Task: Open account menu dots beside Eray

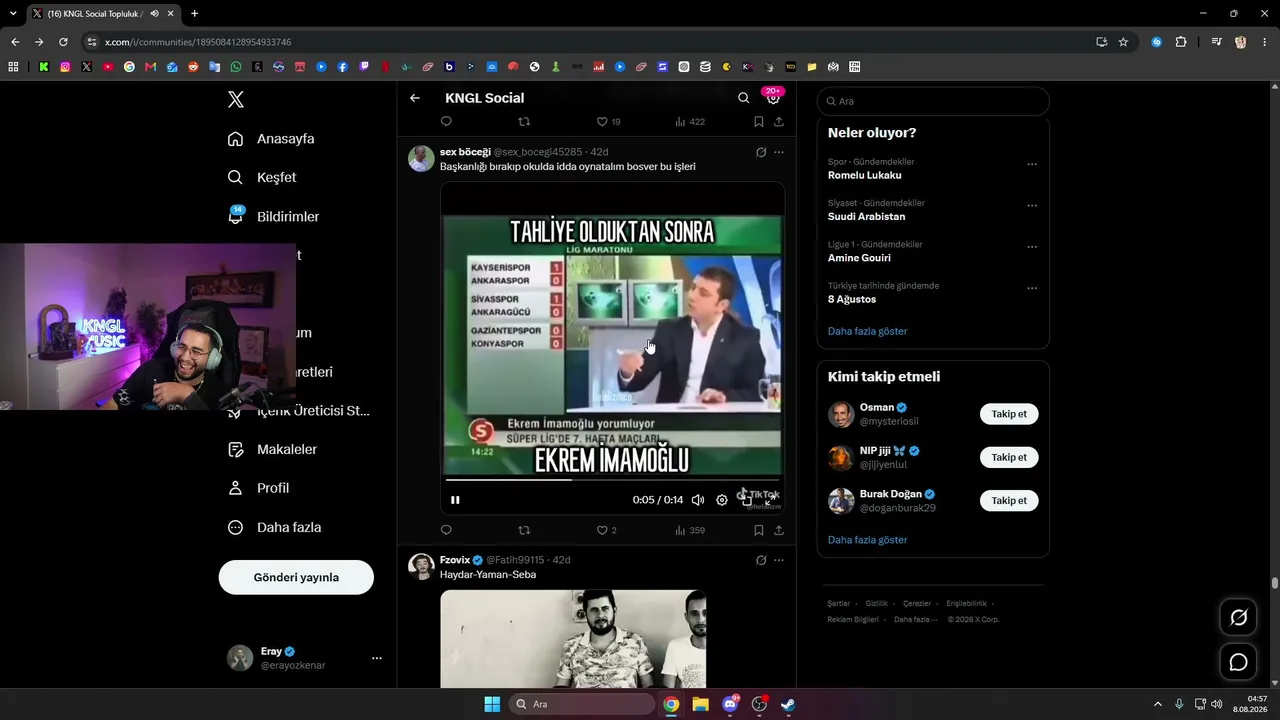Action: [x=377, y=658]
